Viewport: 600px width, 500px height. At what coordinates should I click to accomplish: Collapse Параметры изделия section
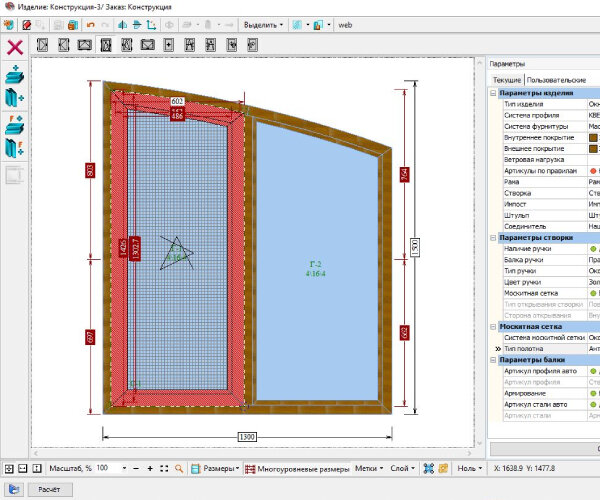pyautogui.click(x=493, y=93)
